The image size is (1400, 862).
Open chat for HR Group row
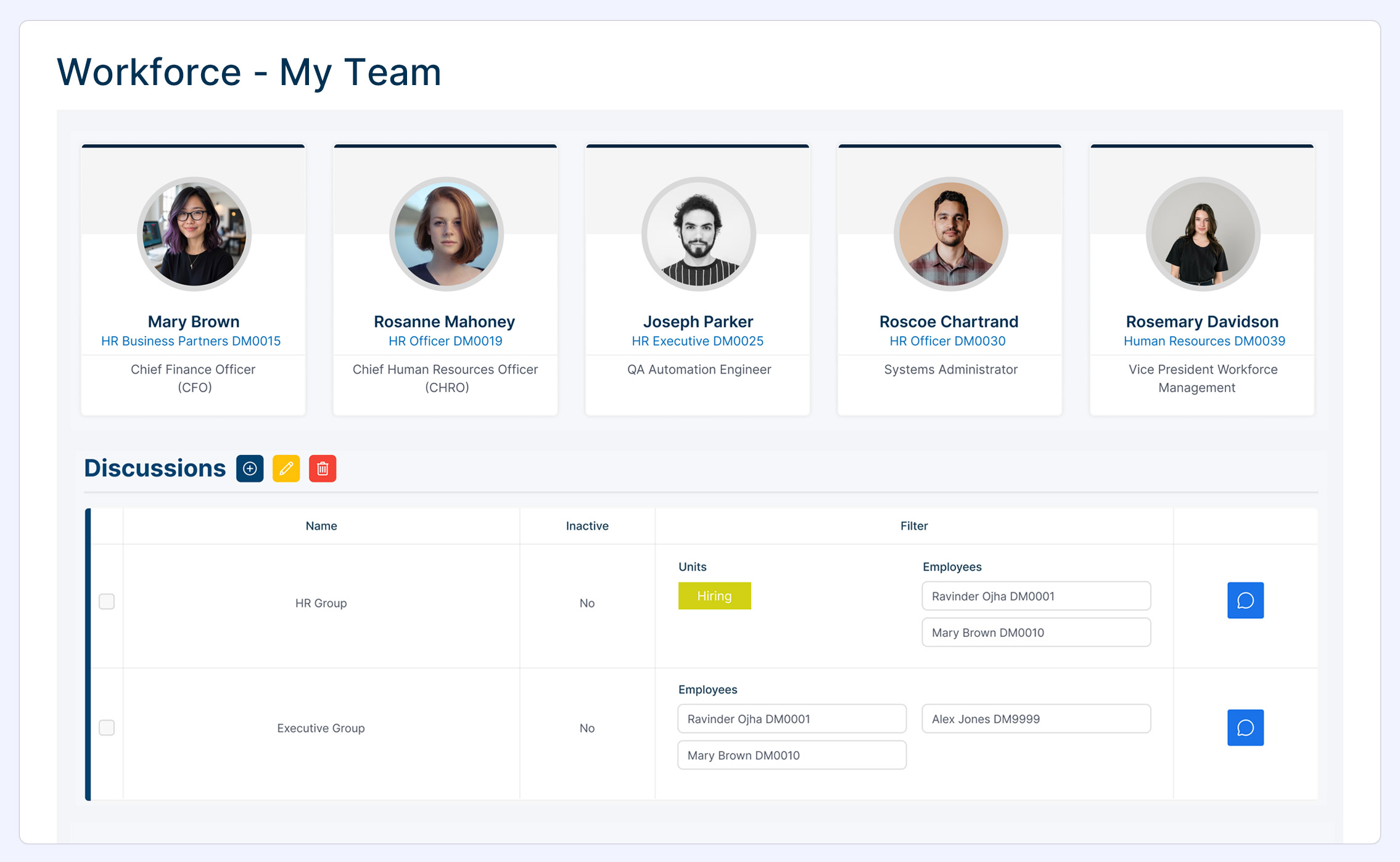[1245, 600]
